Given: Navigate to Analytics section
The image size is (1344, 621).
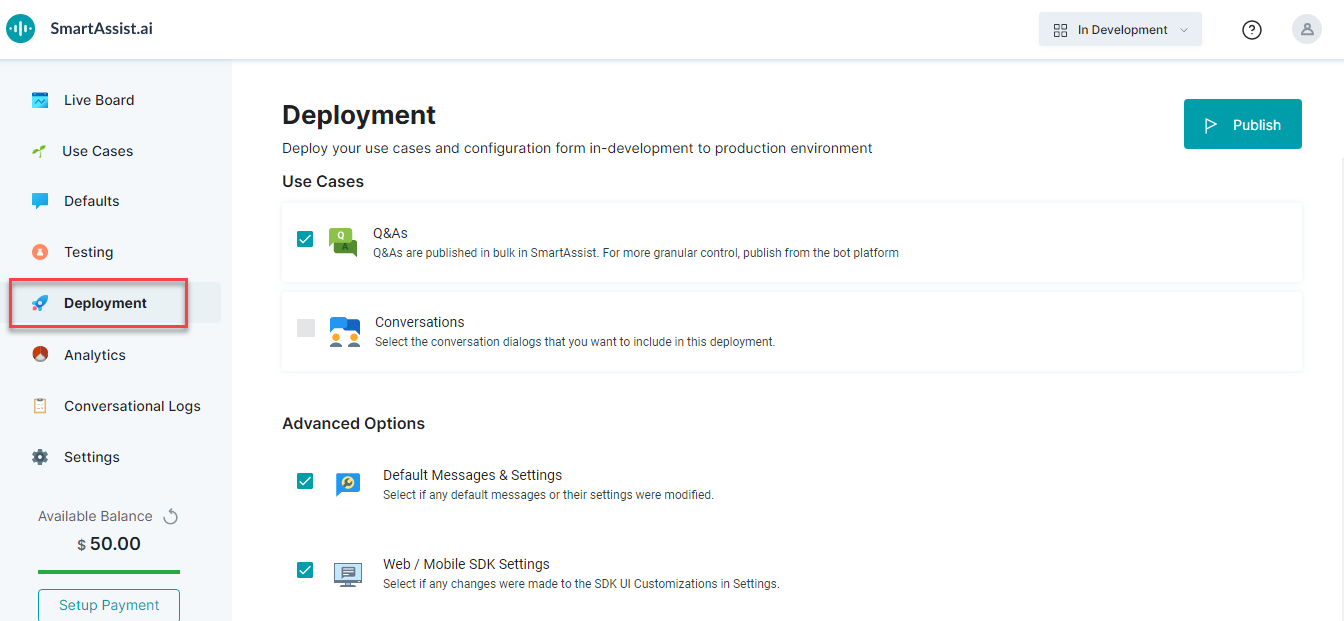Looking at the screenshot, I should pos(94,355).
